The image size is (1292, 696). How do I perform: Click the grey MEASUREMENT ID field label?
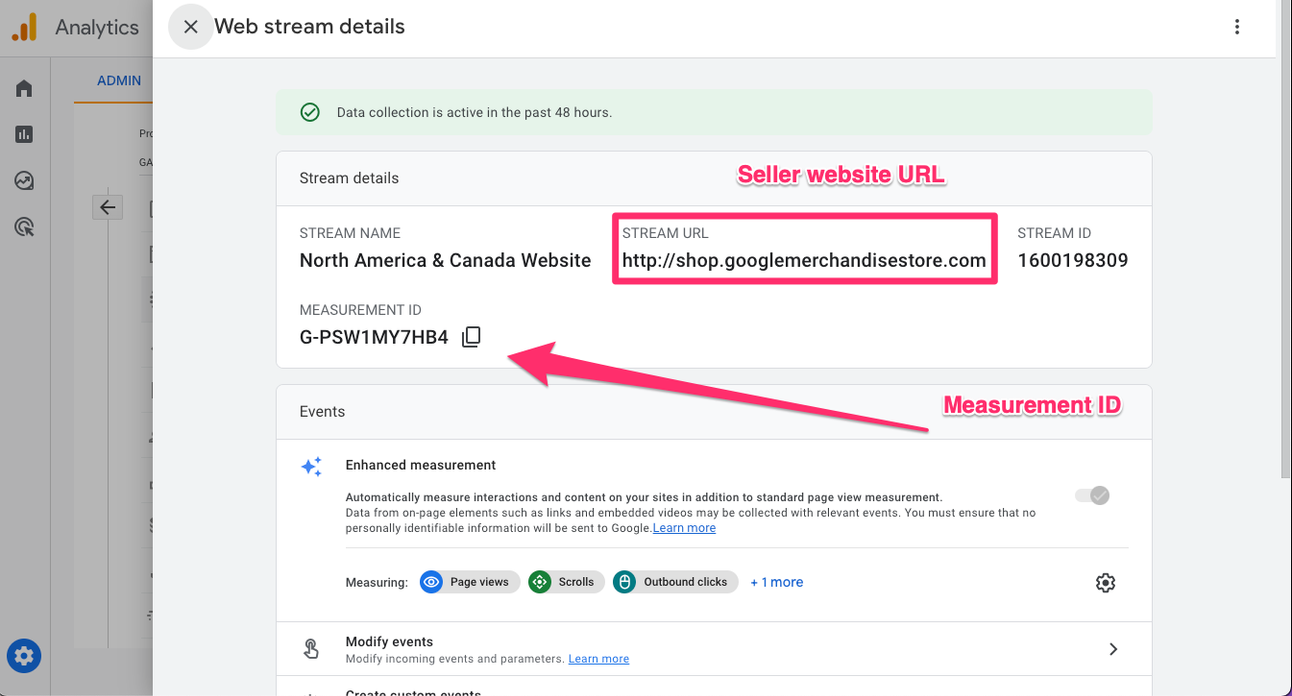(x=360, y=310)
